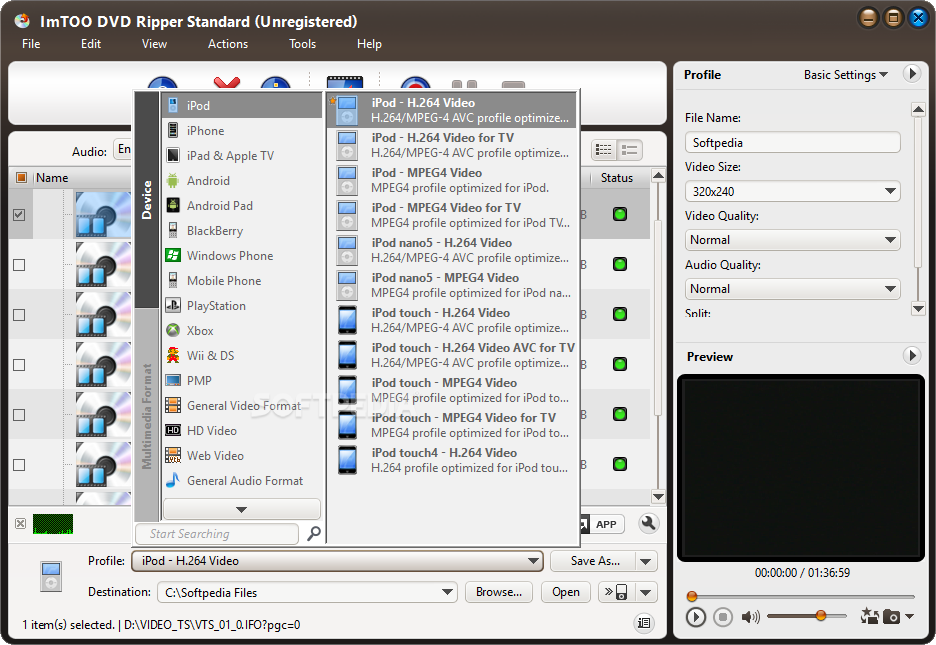
Task: Play the preview video
Action: tap(695, 617)
